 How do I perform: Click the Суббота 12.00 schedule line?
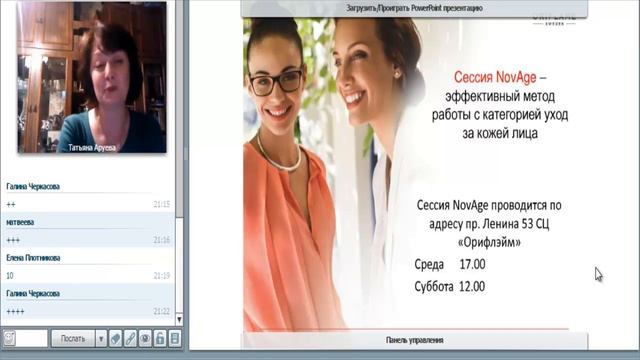tap(450, 287)
